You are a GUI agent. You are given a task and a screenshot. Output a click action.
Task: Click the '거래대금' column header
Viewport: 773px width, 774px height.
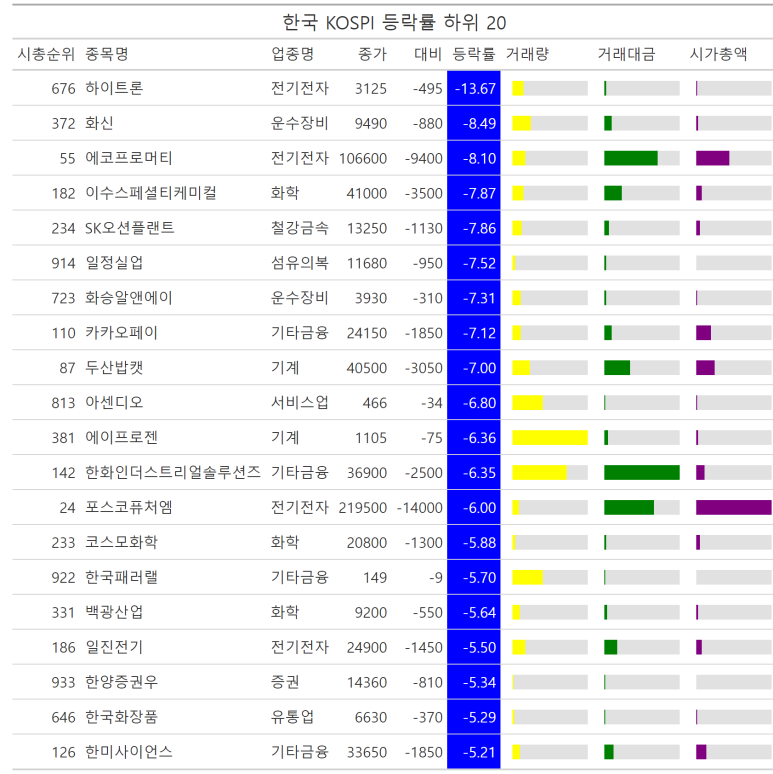(626, 54)
